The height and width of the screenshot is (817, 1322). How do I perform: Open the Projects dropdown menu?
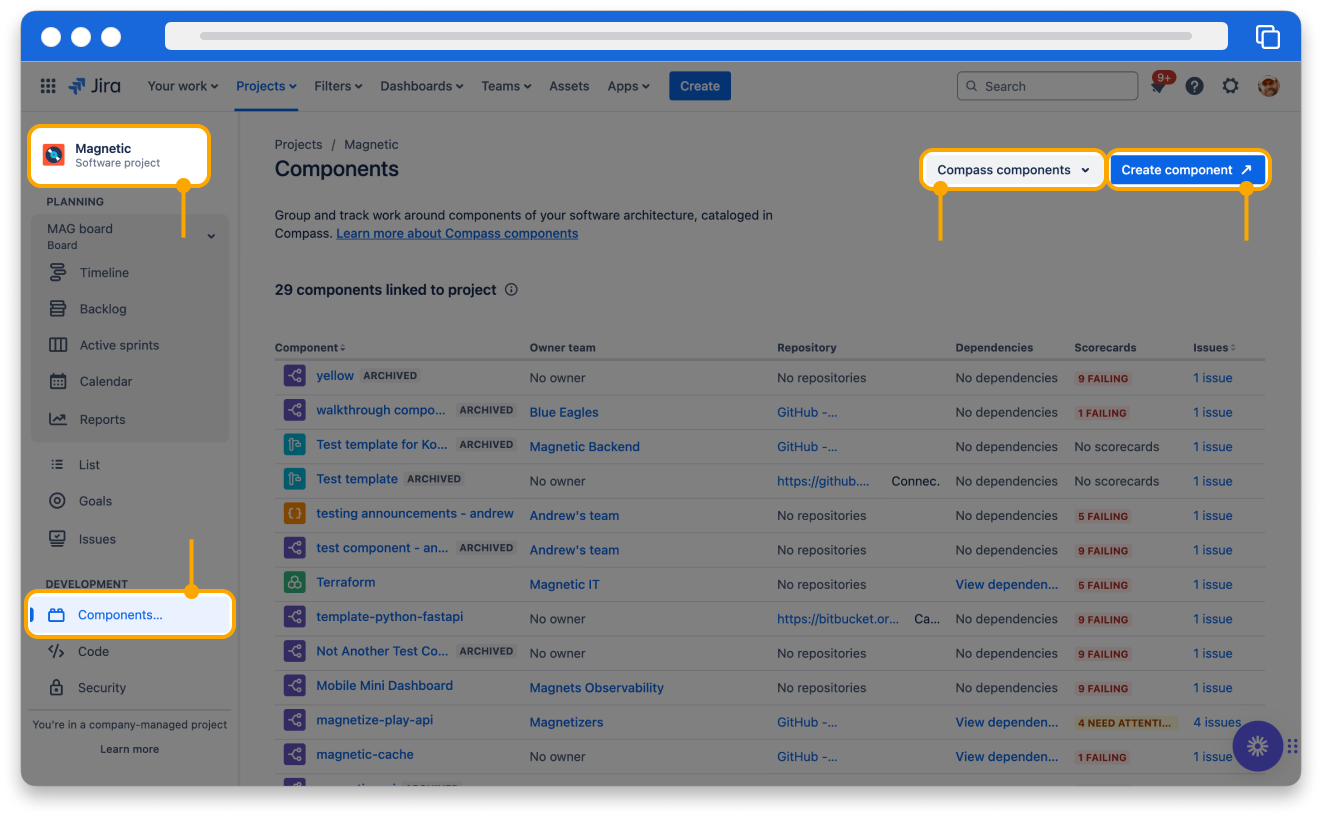[266, 86]
